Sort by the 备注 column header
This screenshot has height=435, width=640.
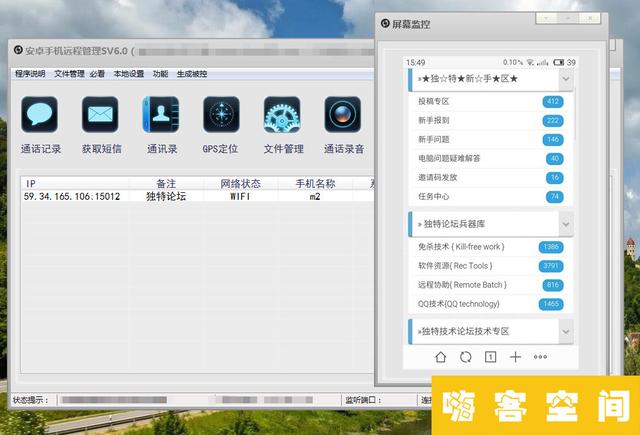(x=166, y=184)
